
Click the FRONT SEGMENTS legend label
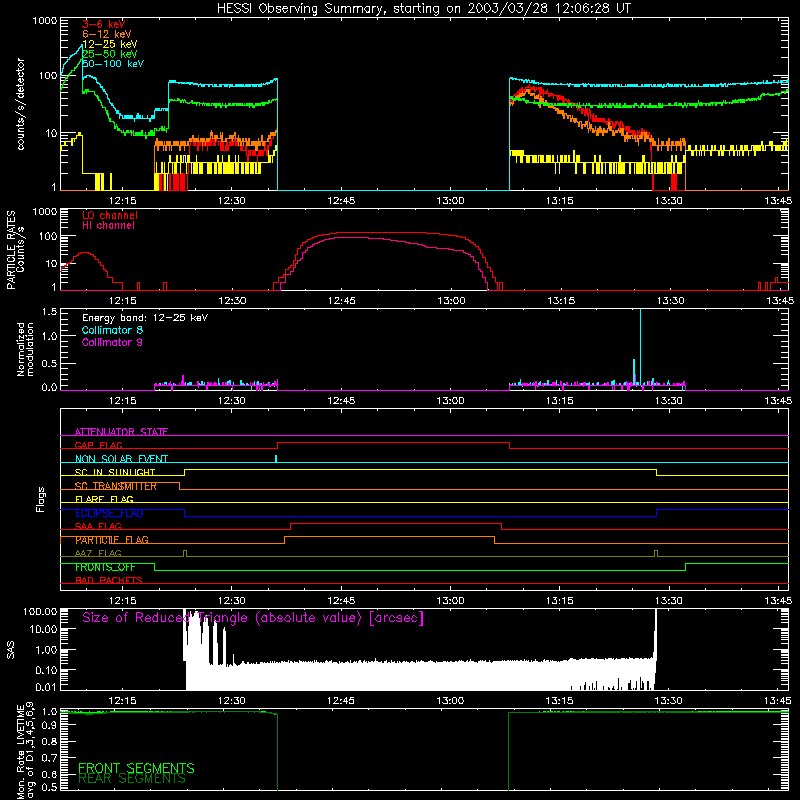point(136,768)
